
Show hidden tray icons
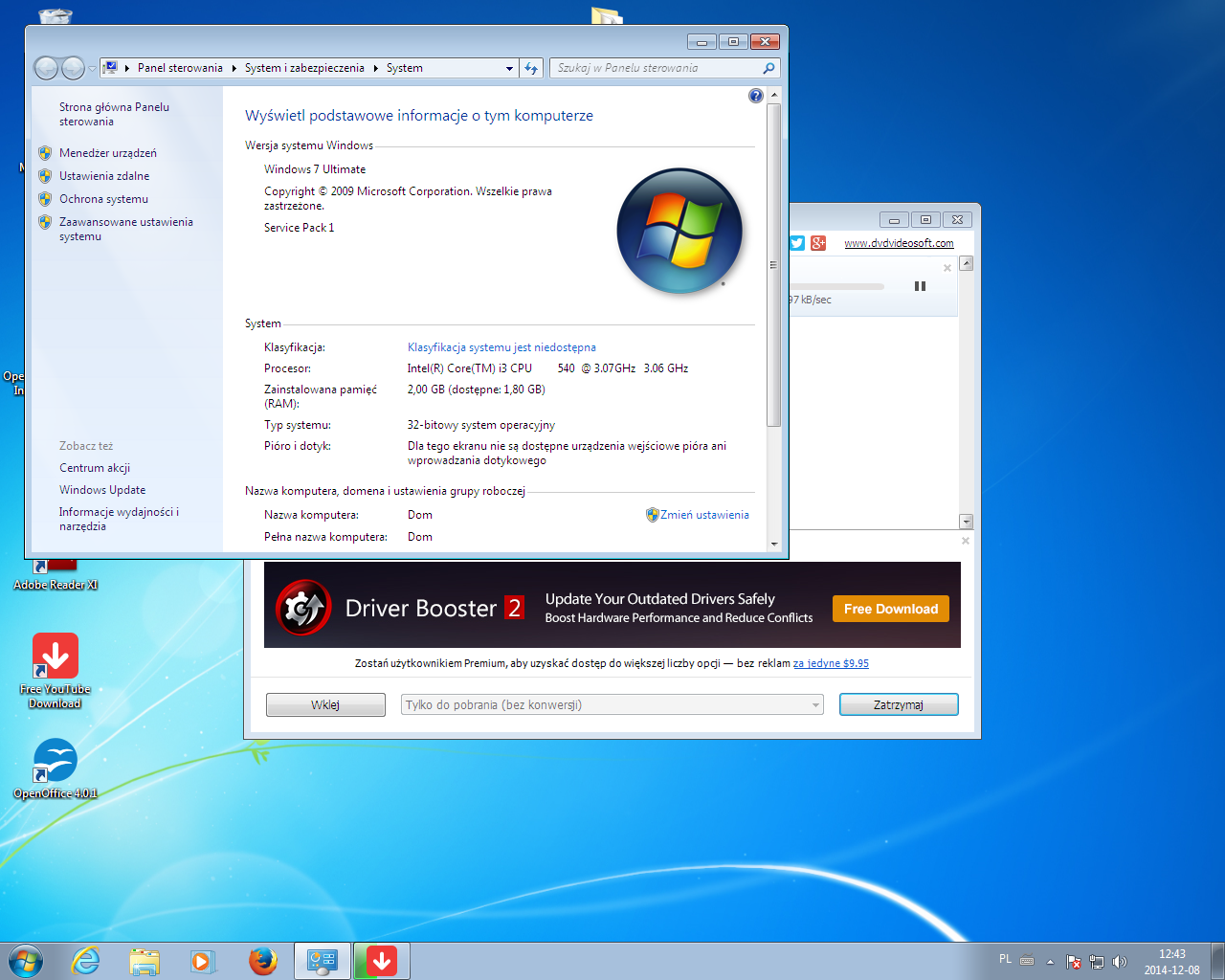click(1050, 961)
